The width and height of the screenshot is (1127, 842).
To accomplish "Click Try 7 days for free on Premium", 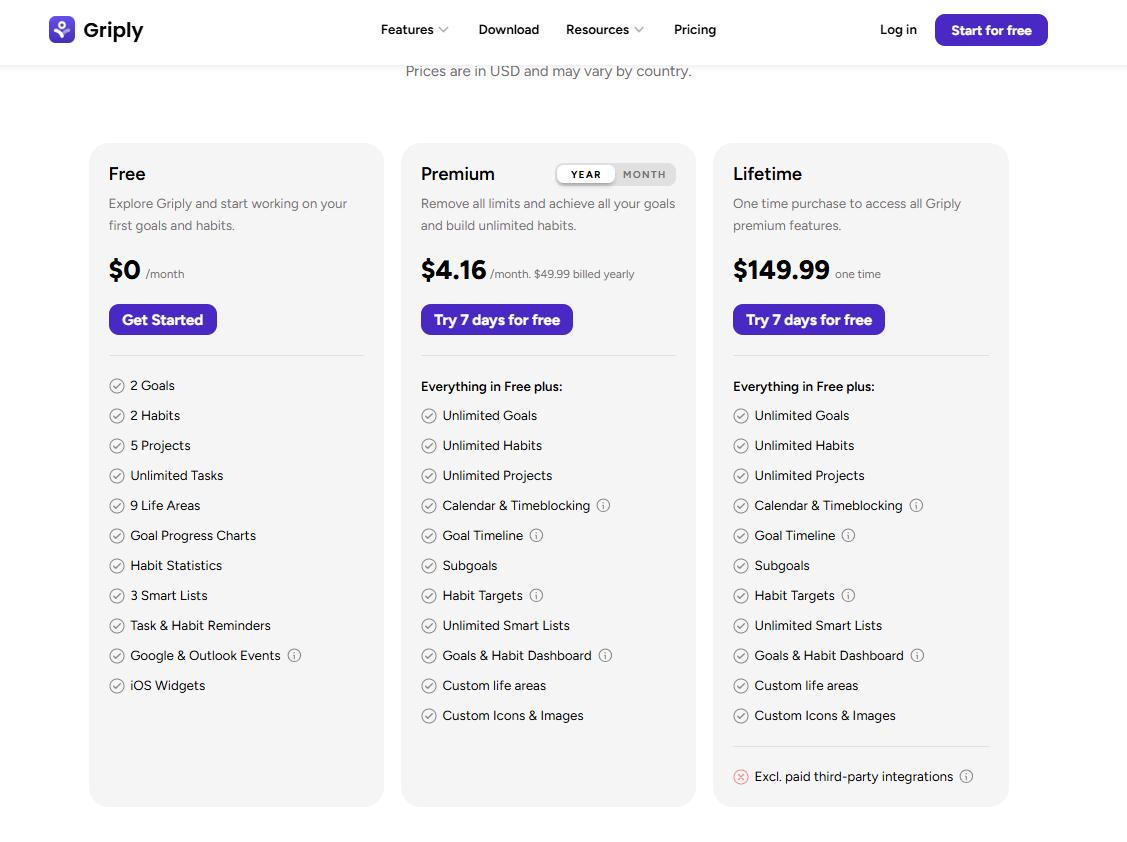I will point(497,319).
